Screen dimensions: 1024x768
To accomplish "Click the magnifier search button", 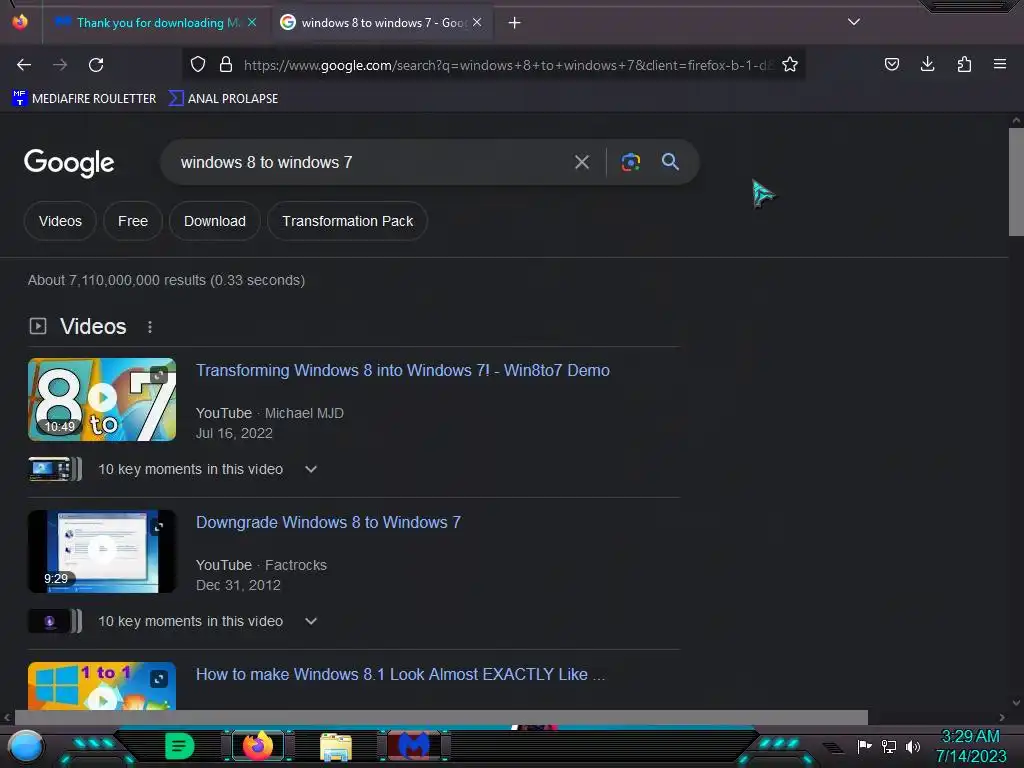I will coord(671,162).
